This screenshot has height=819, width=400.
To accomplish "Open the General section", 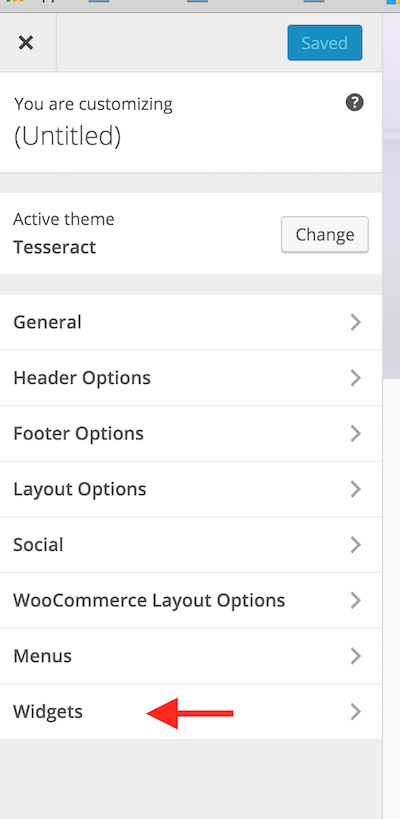I will [x=191, y=322].
